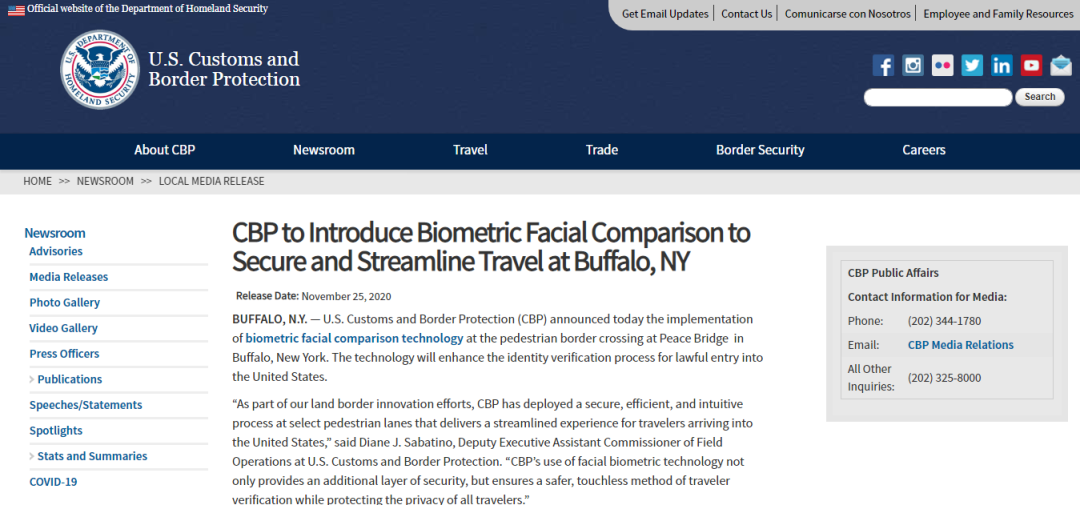Open Press Officers in the sidebar
Image resolution: width=1080 pixels, height=505 pixels.
point(64,353)
